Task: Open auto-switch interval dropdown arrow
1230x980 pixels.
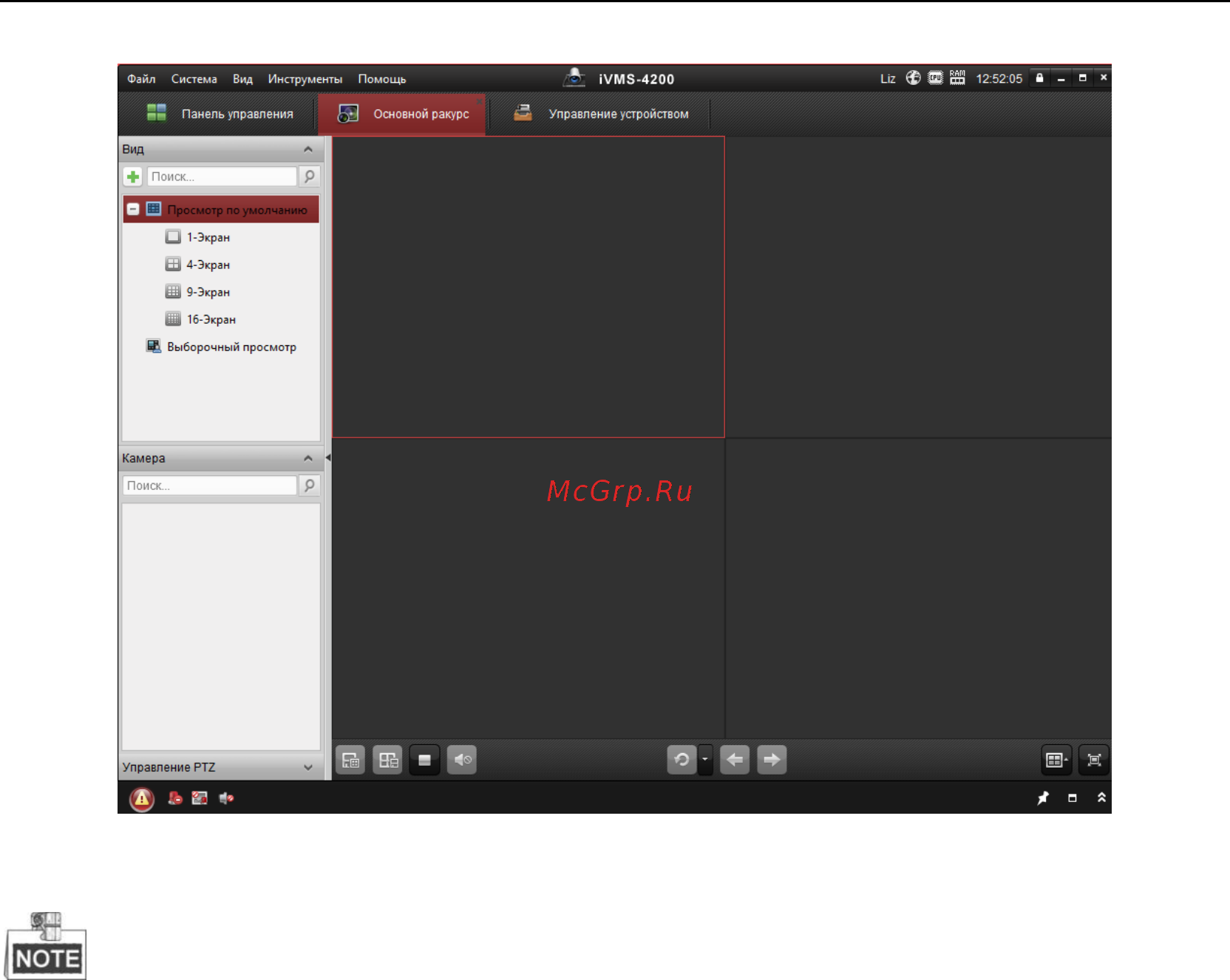Action: click(x=705, y=760)
